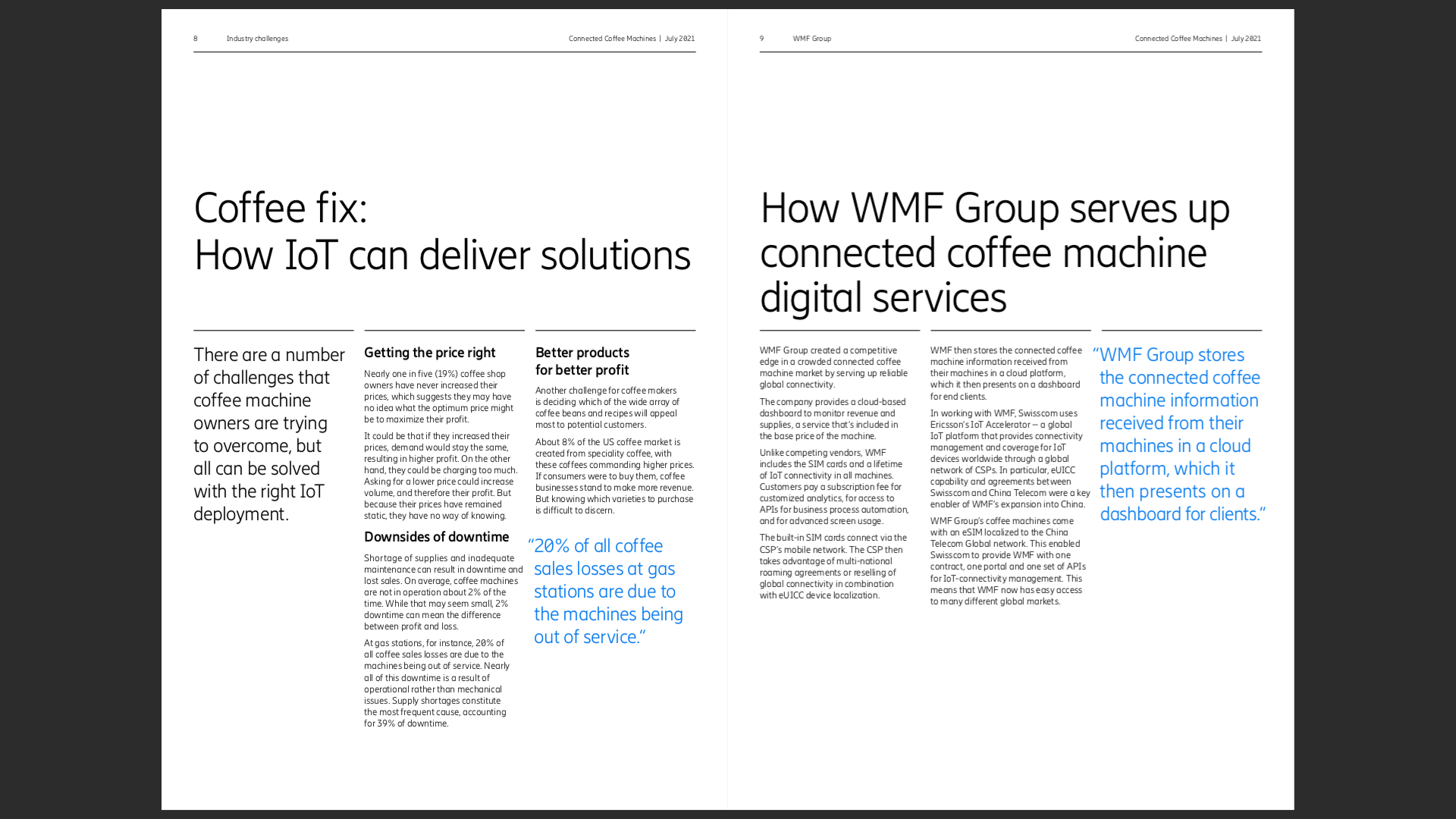The width and height of the screenshot is (1456, 819).
Task: Click paragraph starting 'Another challenge for coffee makers'
Action: [607, 407]
